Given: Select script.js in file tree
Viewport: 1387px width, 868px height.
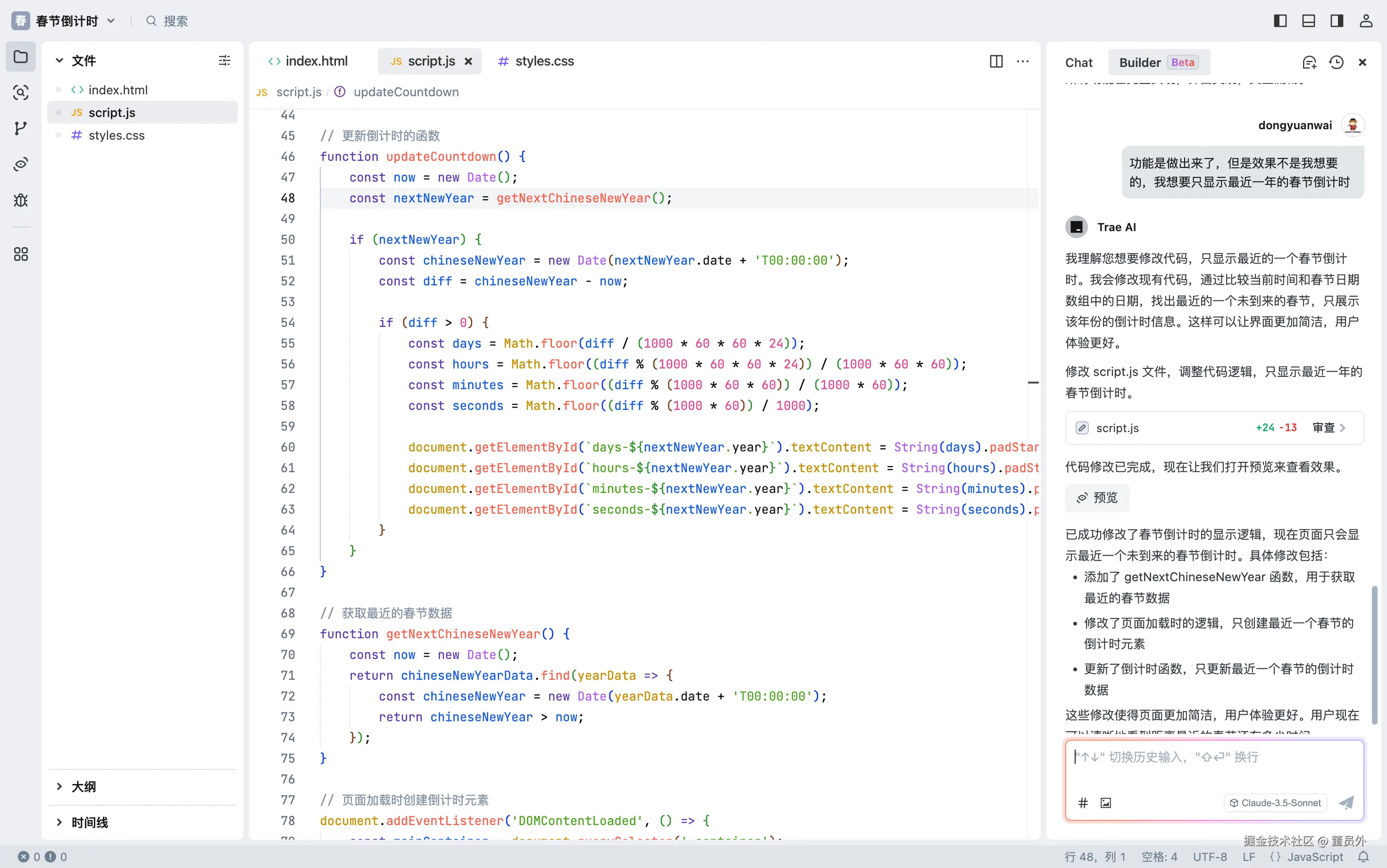Looking at the screenshot, I should pyautogui.click(x=142, y=113).
